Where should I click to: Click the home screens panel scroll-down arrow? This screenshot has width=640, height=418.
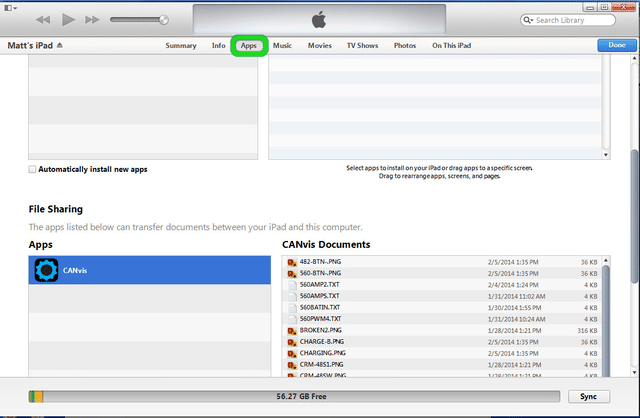606,155
